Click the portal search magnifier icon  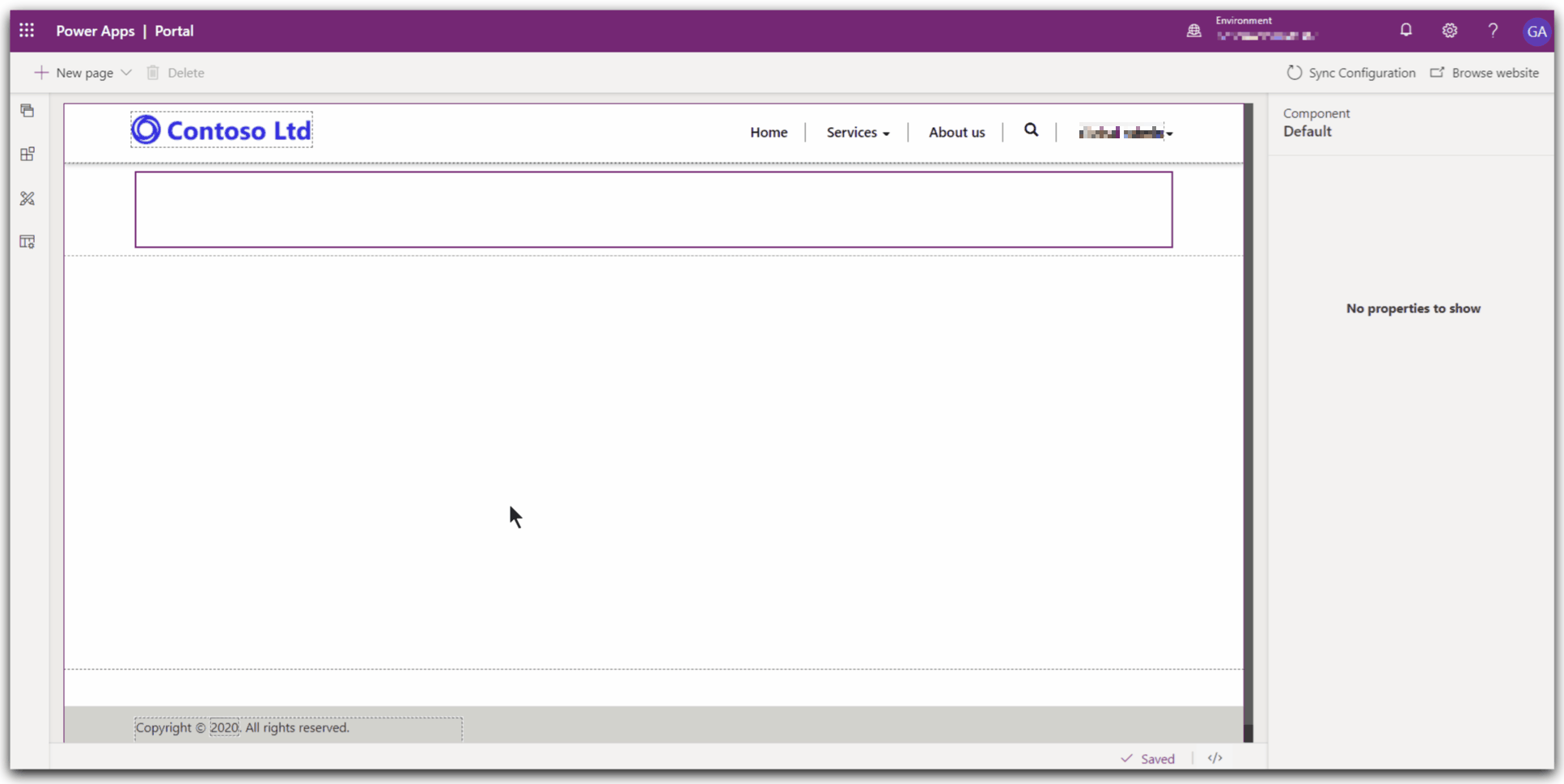click(1030, 130)
